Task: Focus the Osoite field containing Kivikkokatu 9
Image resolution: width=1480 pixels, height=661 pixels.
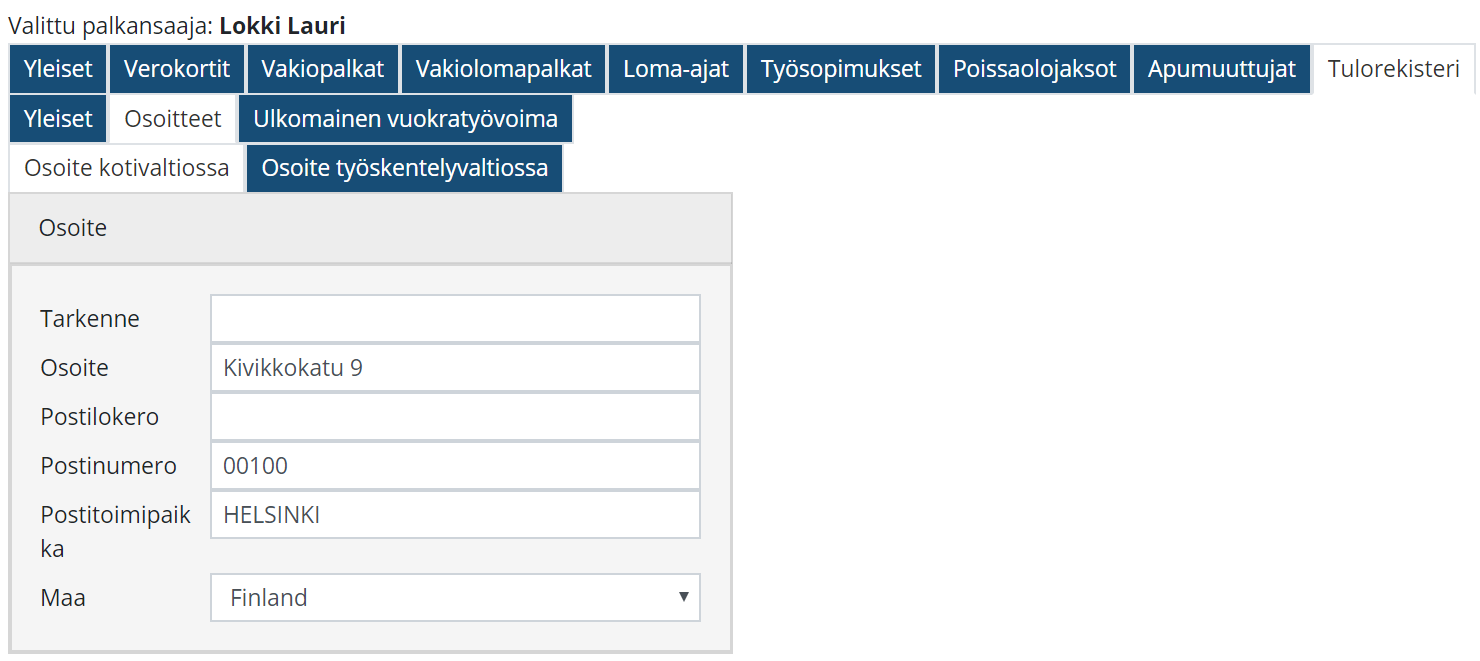Action: (x=455, y=368)
